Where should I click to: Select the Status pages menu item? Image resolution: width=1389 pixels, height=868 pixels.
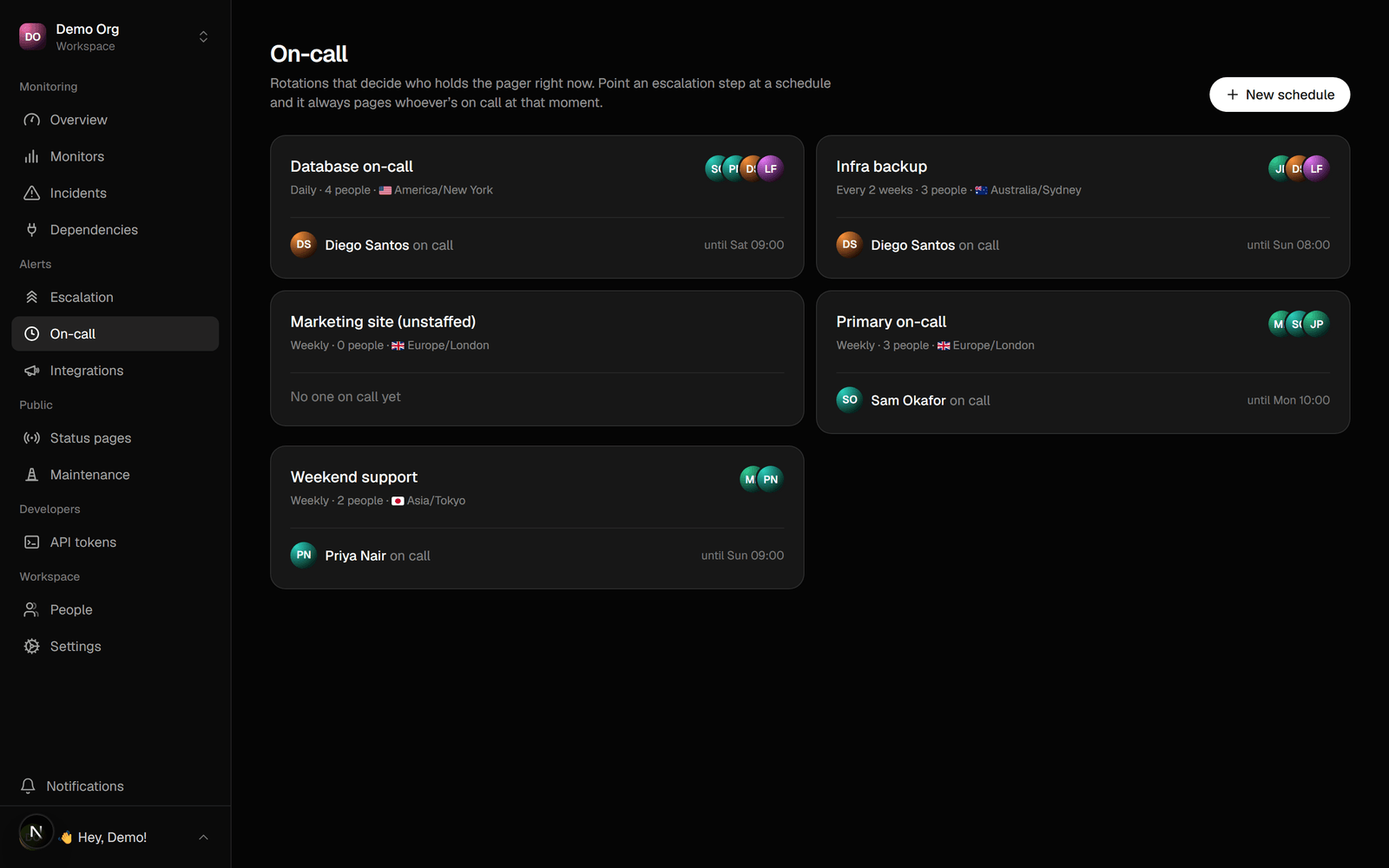[115, 437]
